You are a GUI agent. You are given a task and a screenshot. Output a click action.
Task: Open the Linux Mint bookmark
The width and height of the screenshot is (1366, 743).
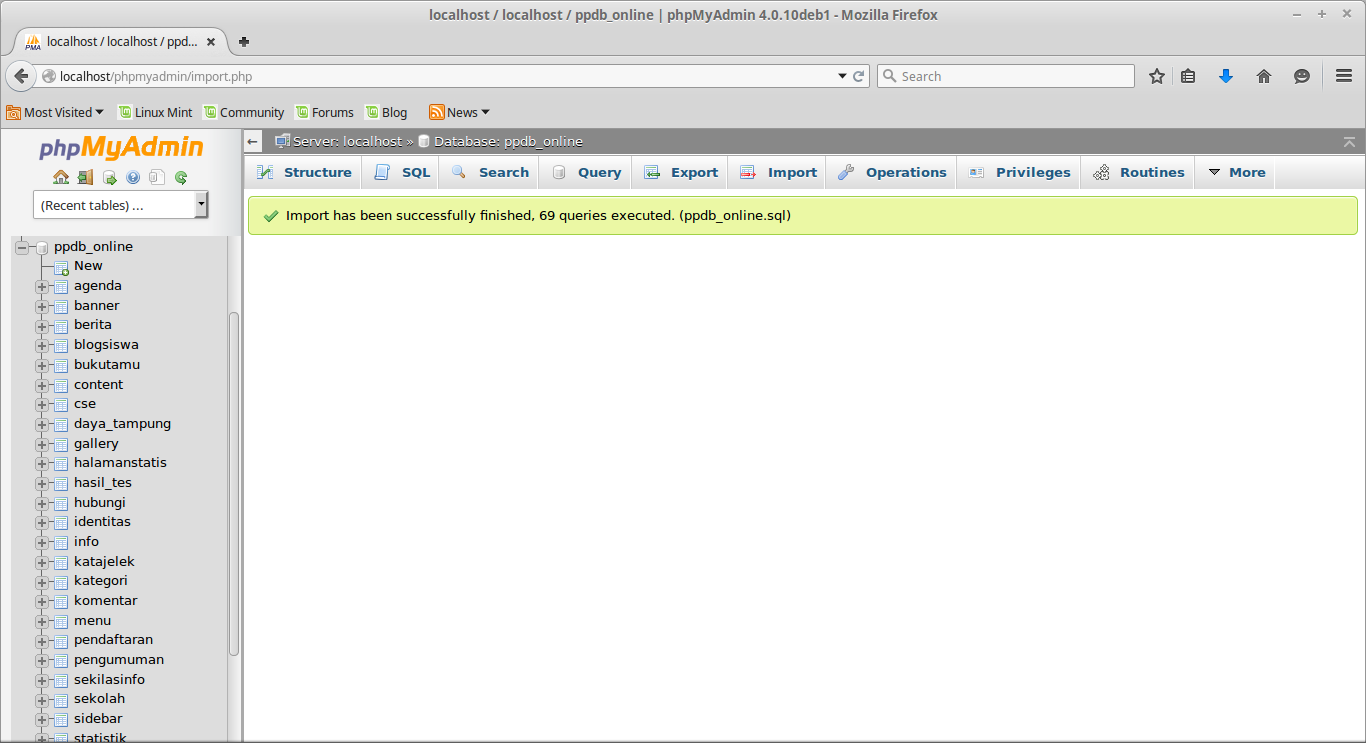pos(155,112)
